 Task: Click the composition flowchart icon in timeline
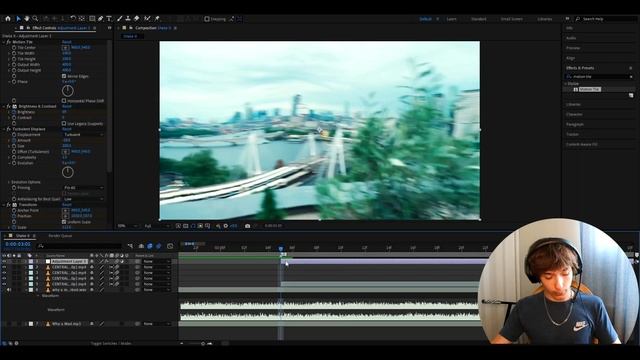130,246
